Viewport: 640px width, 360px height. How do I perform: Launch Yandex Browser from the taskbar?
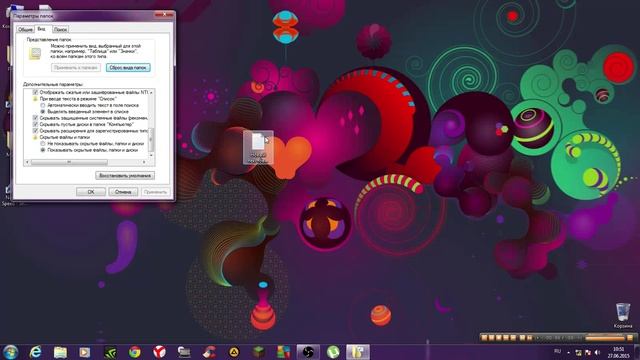(160, 352)
